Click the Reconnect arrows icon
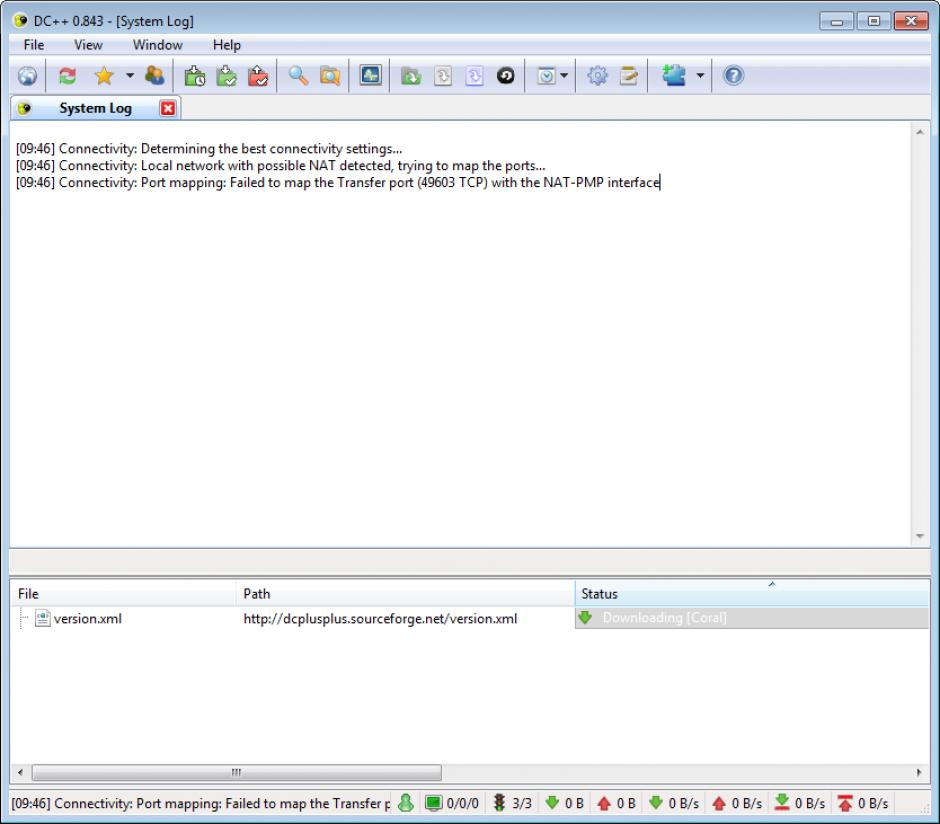This screenshot has width=940, height=824. [67, 76]
